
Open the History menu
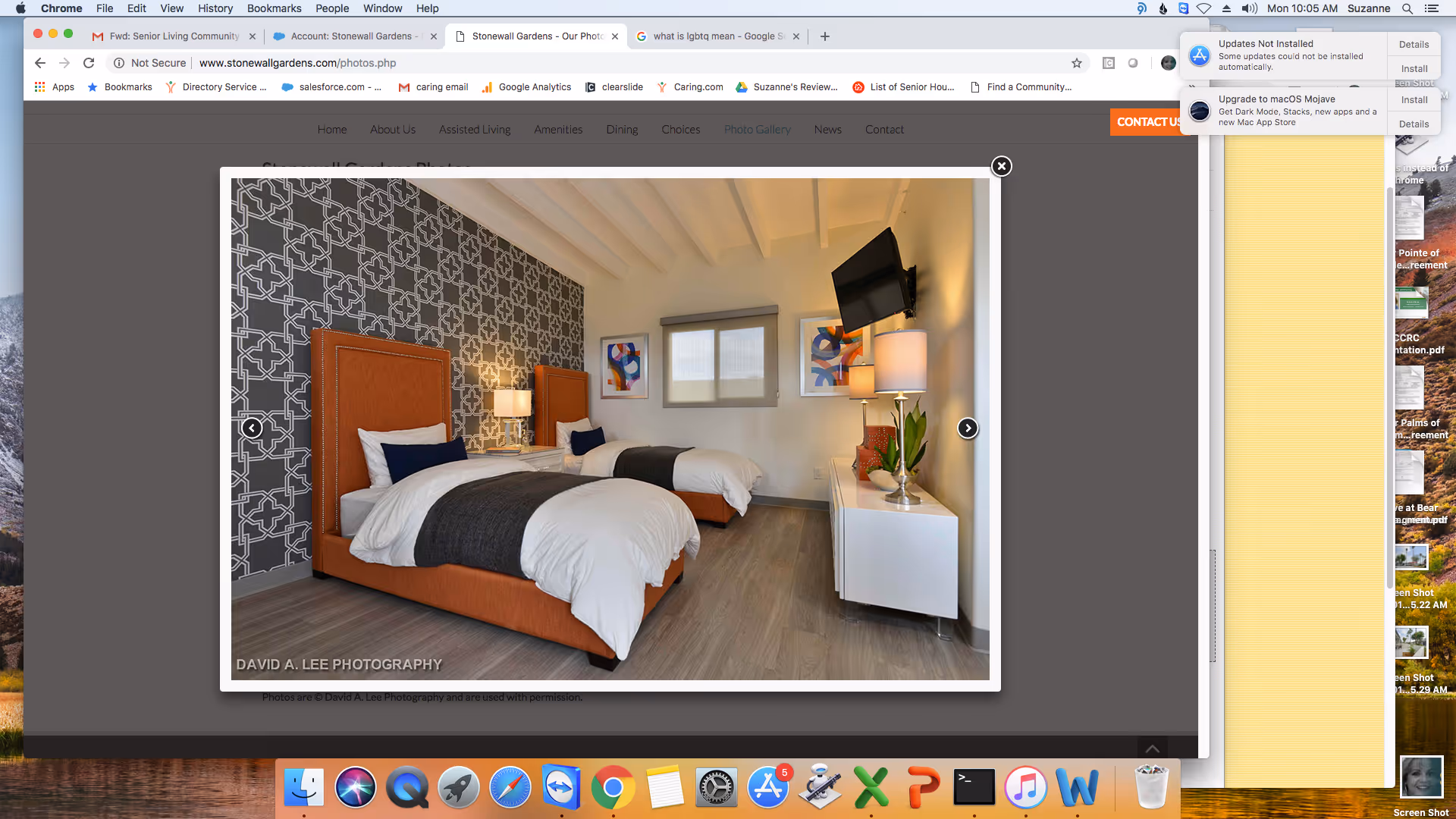(x=215, y=8)
